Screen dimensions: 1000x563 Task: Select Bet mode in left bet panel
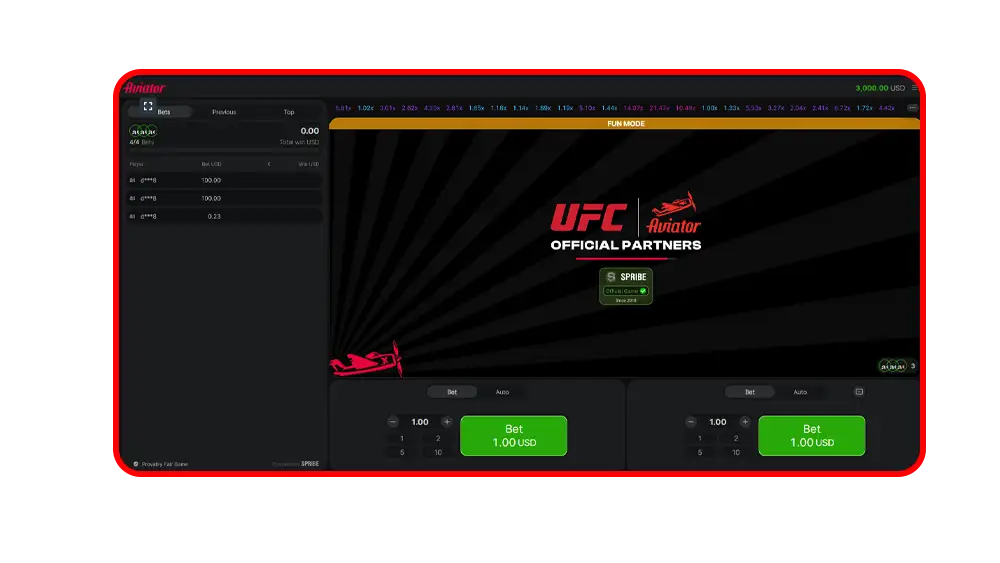[x=452, y=392]
